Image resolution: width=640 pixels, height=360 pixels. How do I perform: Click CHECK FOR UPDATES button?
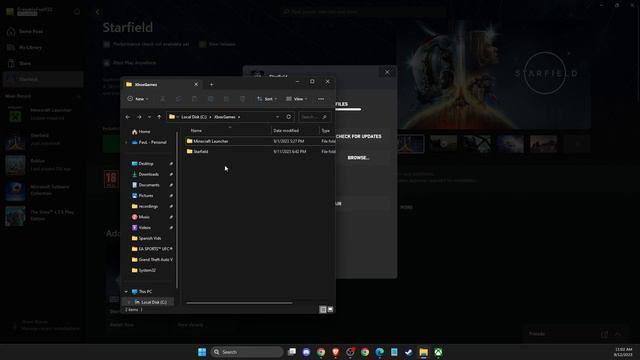(x=358, y=136)
